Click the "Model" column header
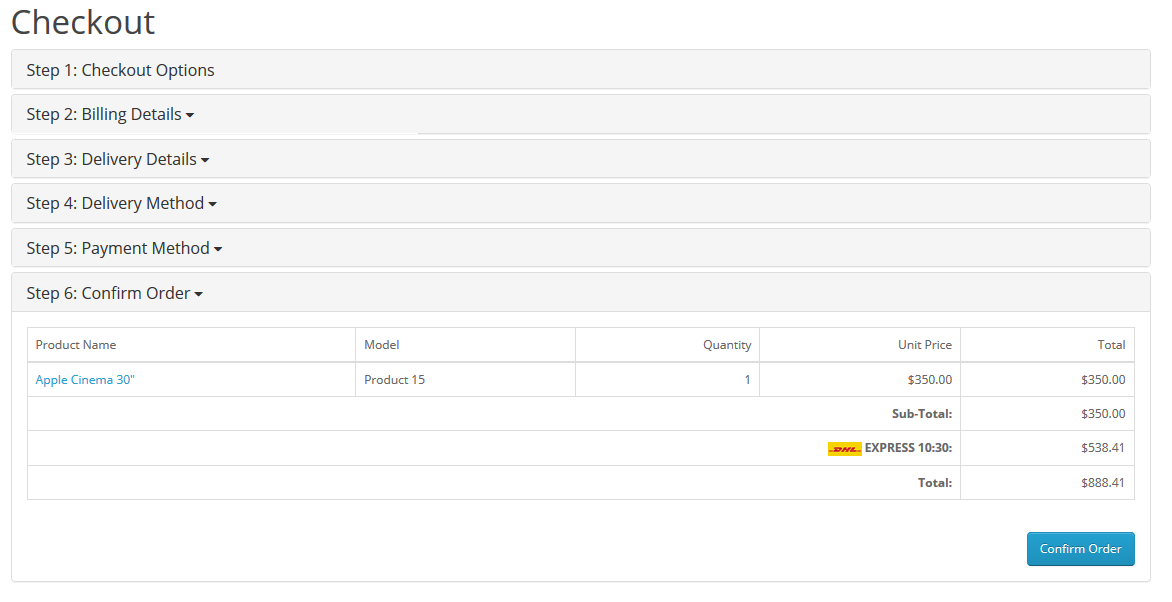This screenshot has width=1172, height=602. click(x=381, y=345)
